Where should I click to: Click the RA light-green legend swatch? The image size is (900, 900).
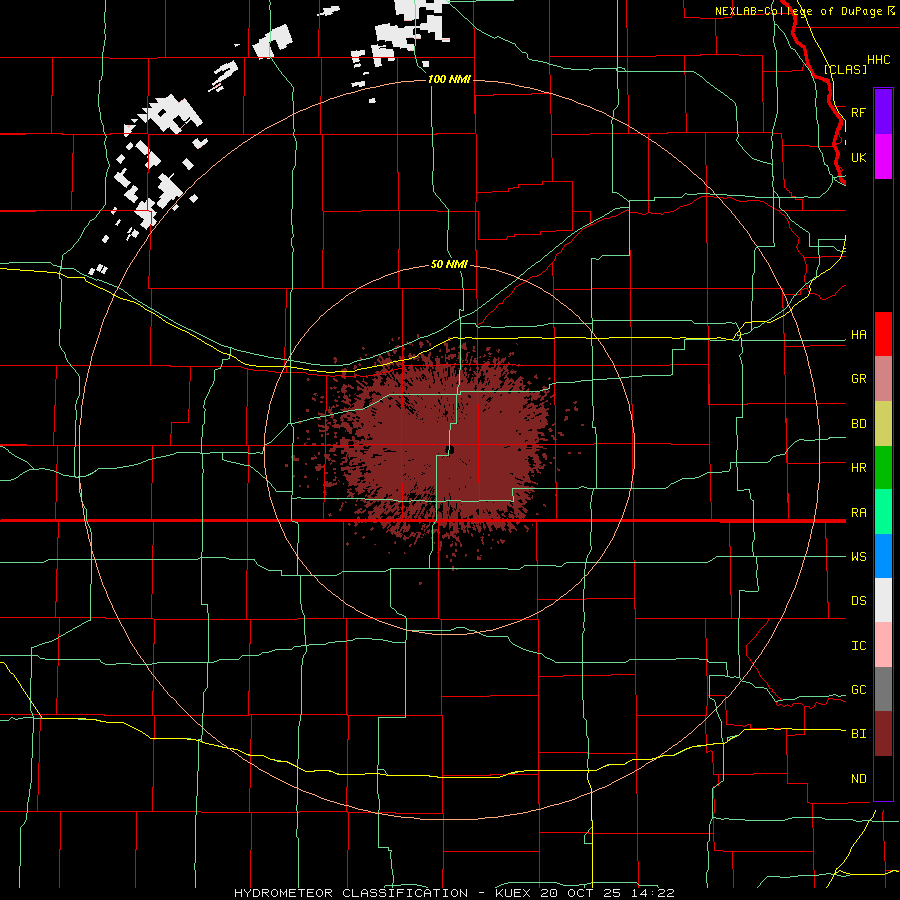pos(883,512)
